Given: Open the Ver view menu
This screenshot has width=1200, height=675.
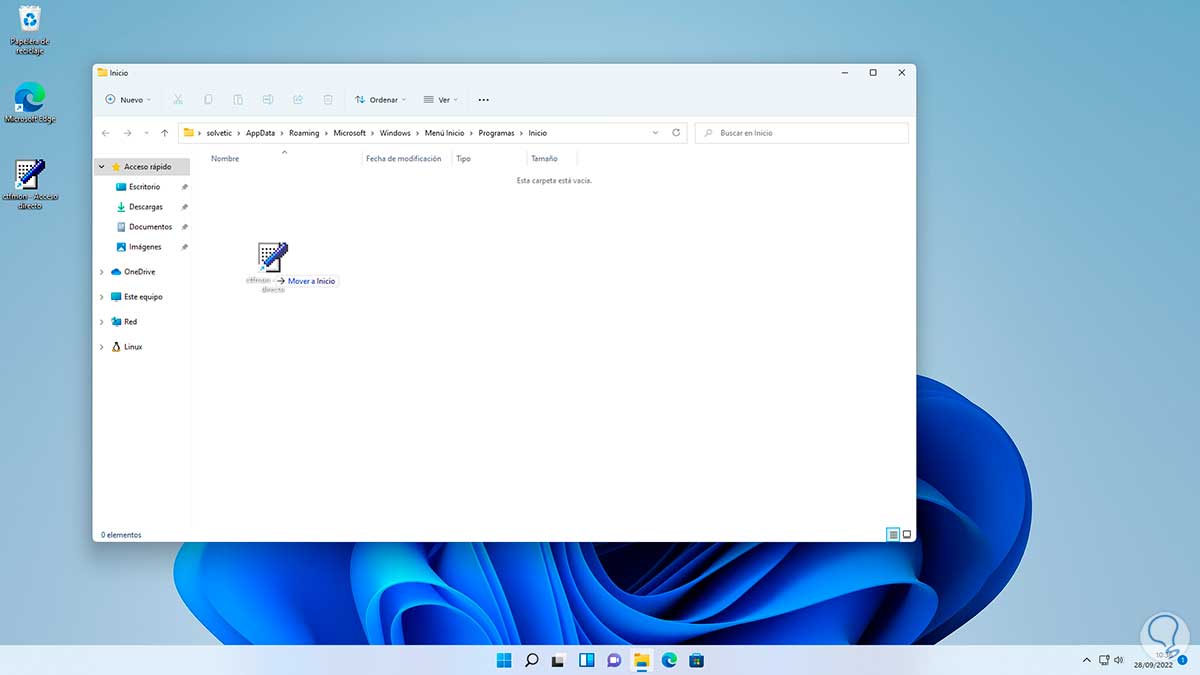Looking at the screenshot, I should [x=441, y=100].
